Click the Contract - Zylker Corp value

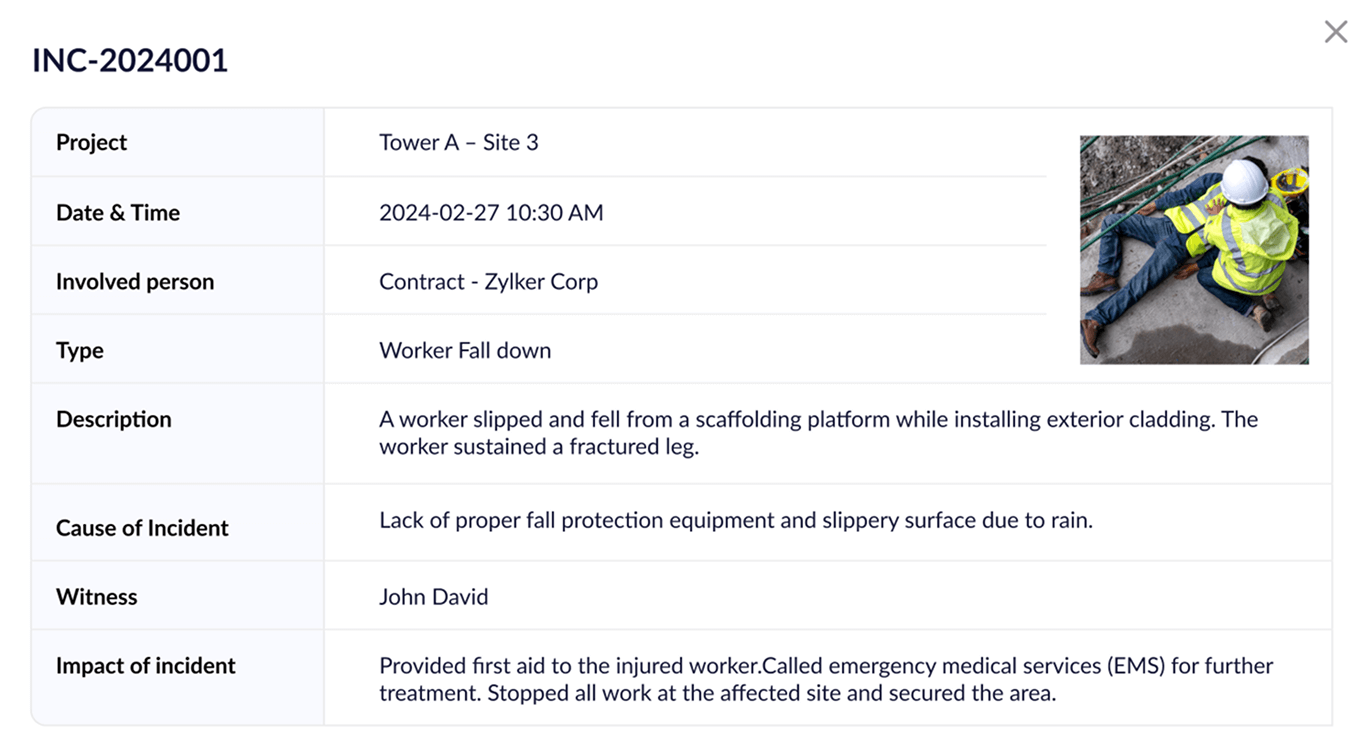488,282
